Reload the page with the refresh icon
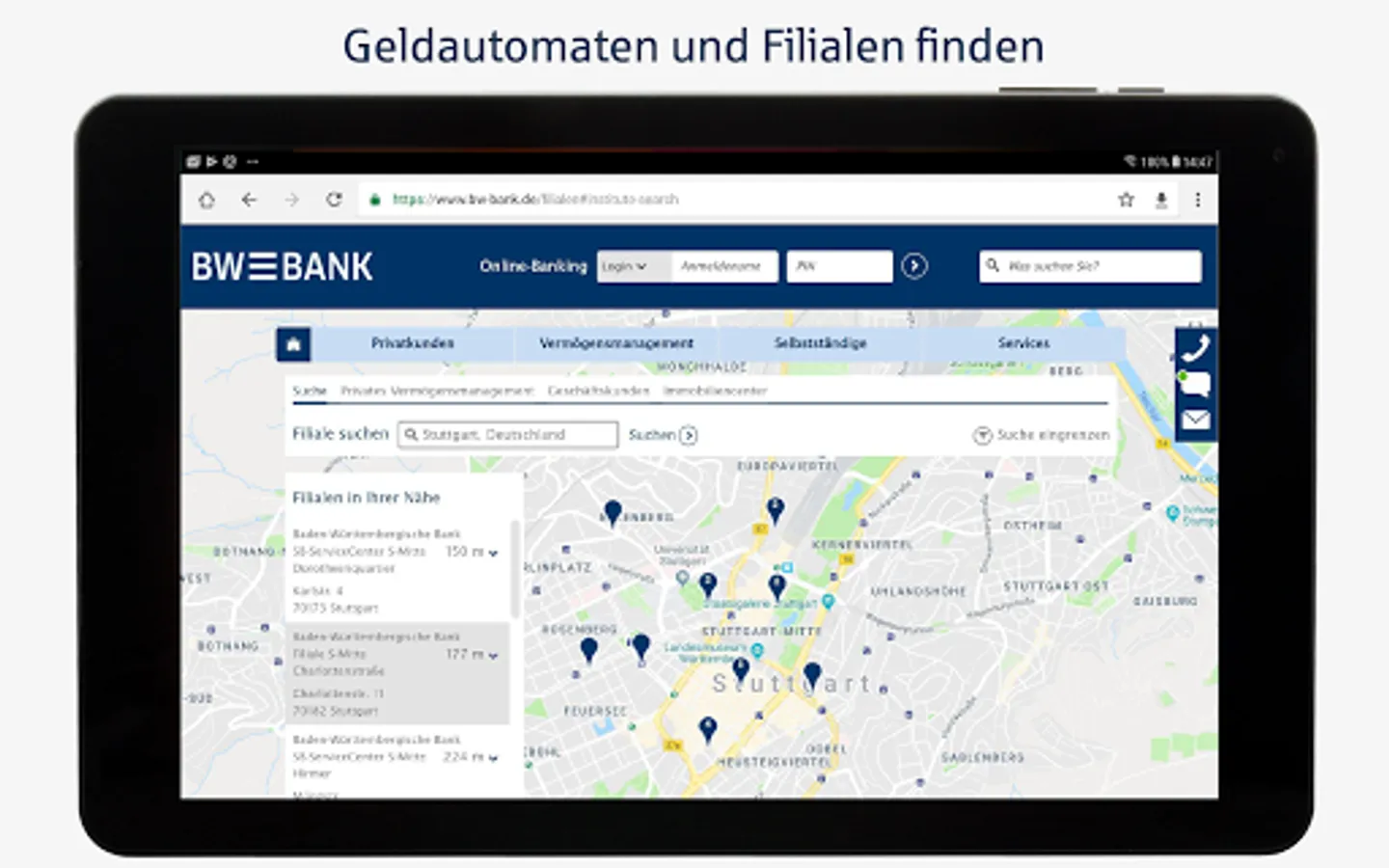The image size is (1389, 868). (x=334, y=200)
